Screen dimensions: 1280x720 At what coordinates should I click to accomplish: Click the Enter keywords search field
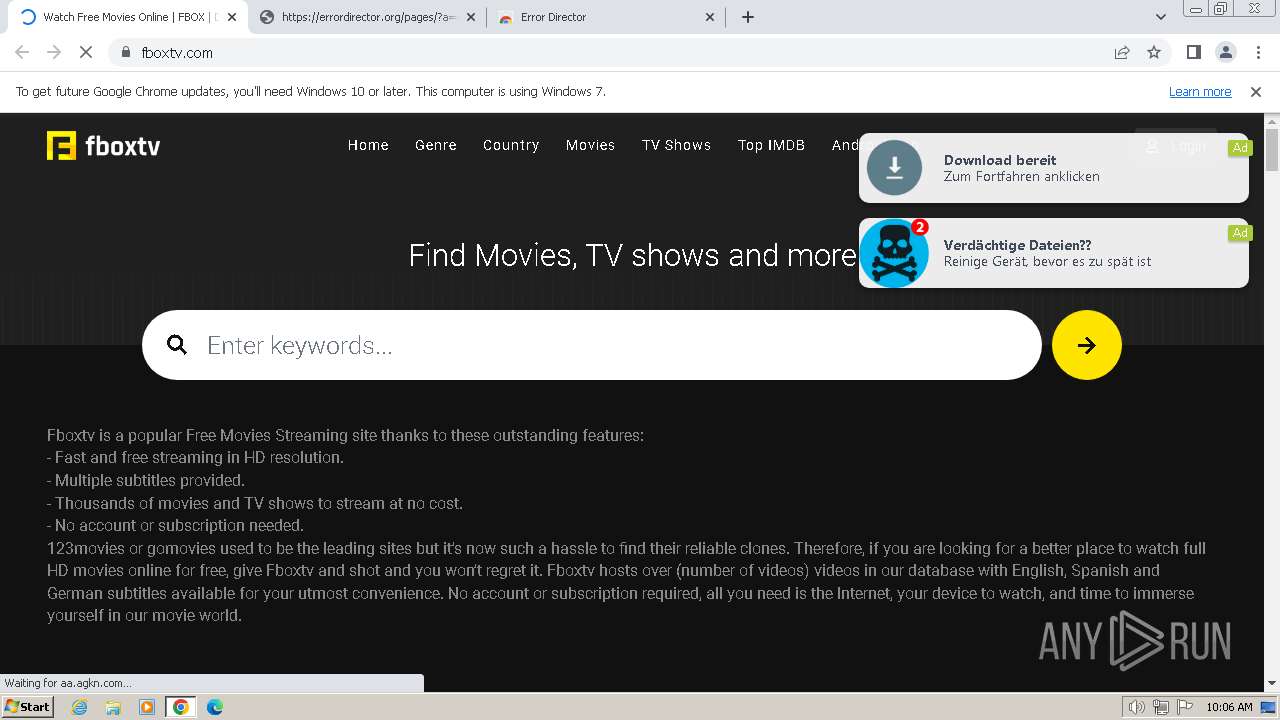point(592,345)
